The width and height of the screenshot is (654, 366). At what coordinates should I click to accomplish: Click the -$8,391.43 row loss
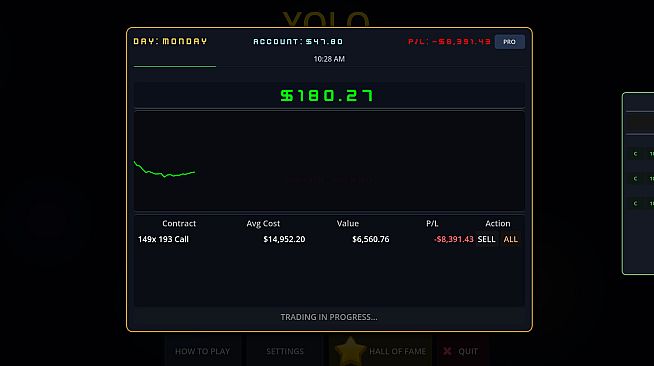click(x=453, y=239)
